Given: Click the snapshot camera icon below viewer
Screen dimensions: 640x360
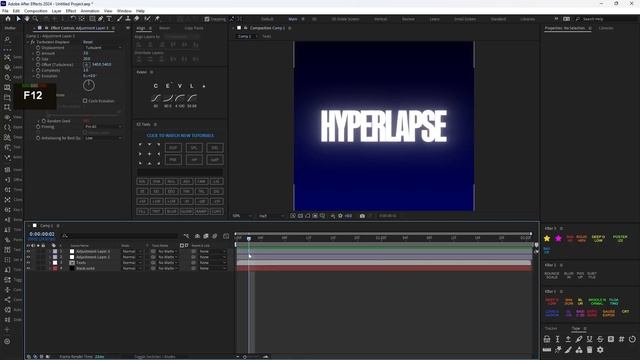Looking at the screenshot, I should [362, 216].
